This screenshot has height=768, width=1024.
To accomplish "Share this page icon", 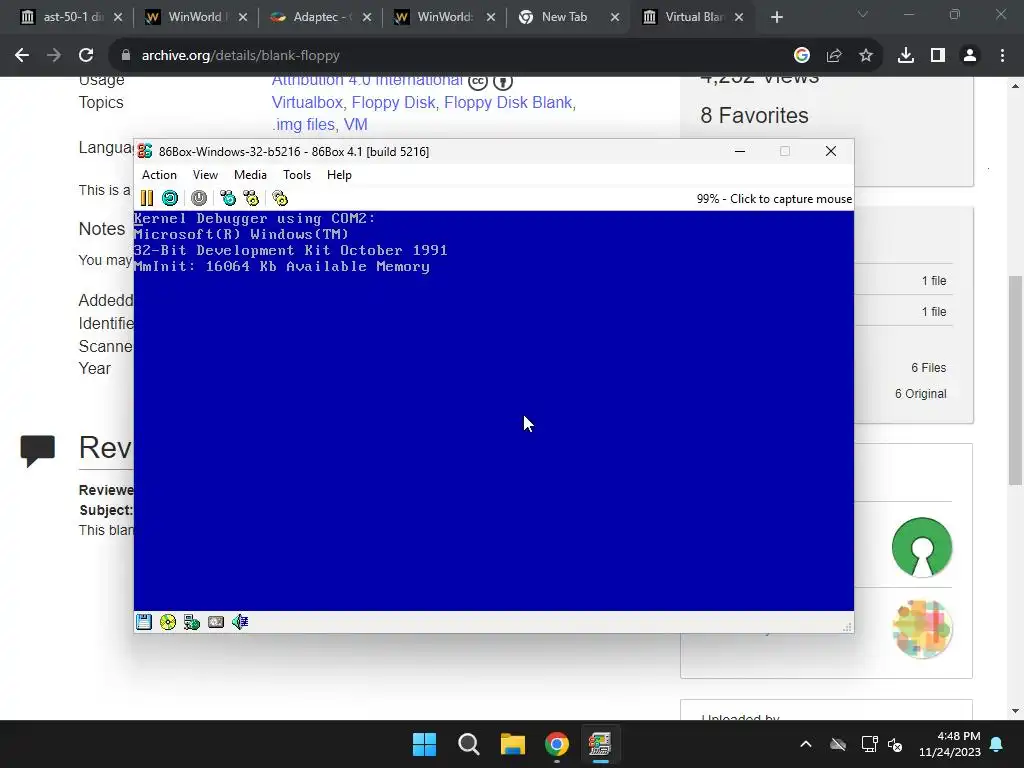I will click(834, 56).
